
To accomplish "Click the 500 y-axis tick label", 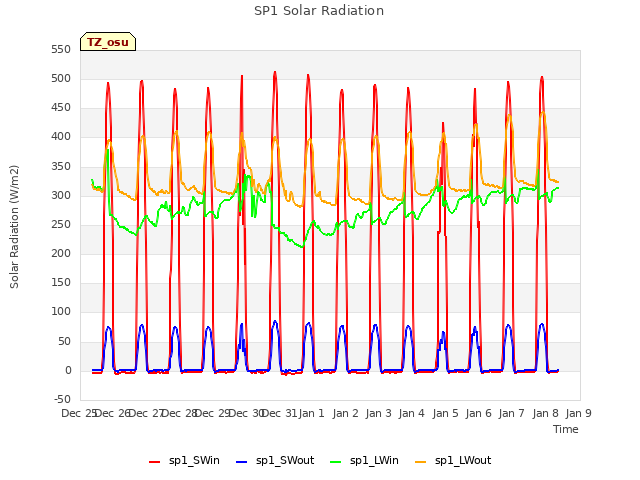I will pos(61,78).
